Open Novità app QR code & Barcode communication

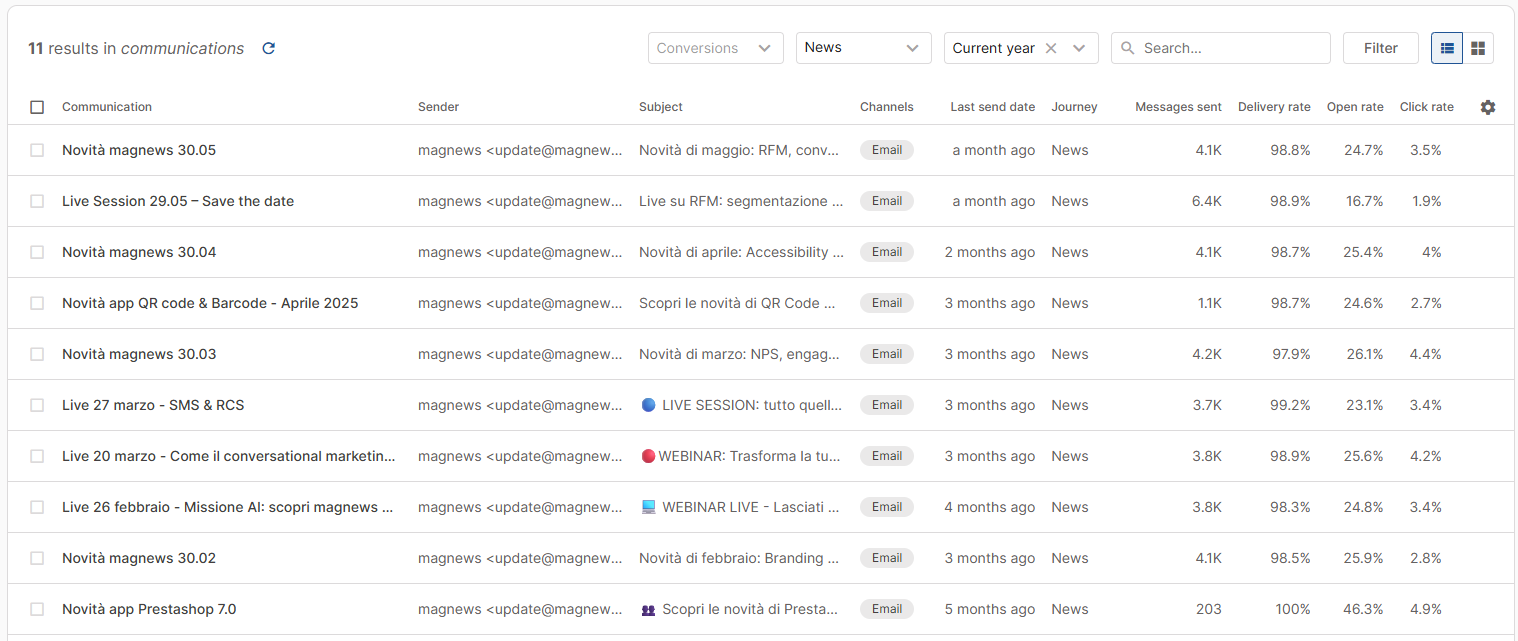(210, 303)
